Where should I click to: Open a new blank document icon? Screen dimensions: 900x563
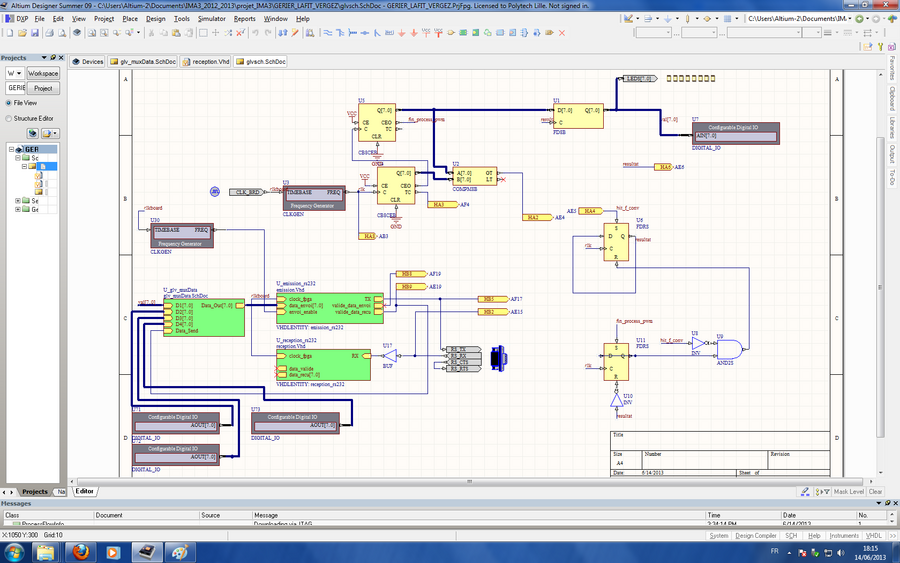[8, 33]
